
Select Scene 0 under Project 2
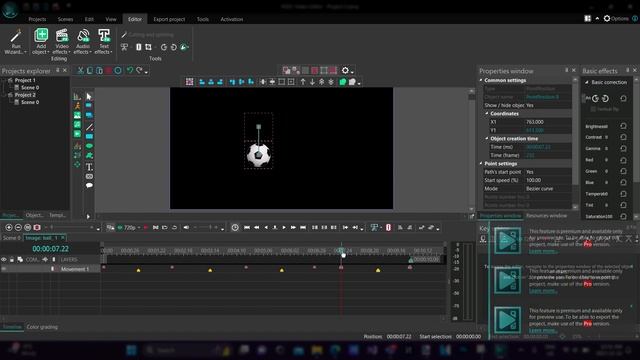(x=30, y=102)
